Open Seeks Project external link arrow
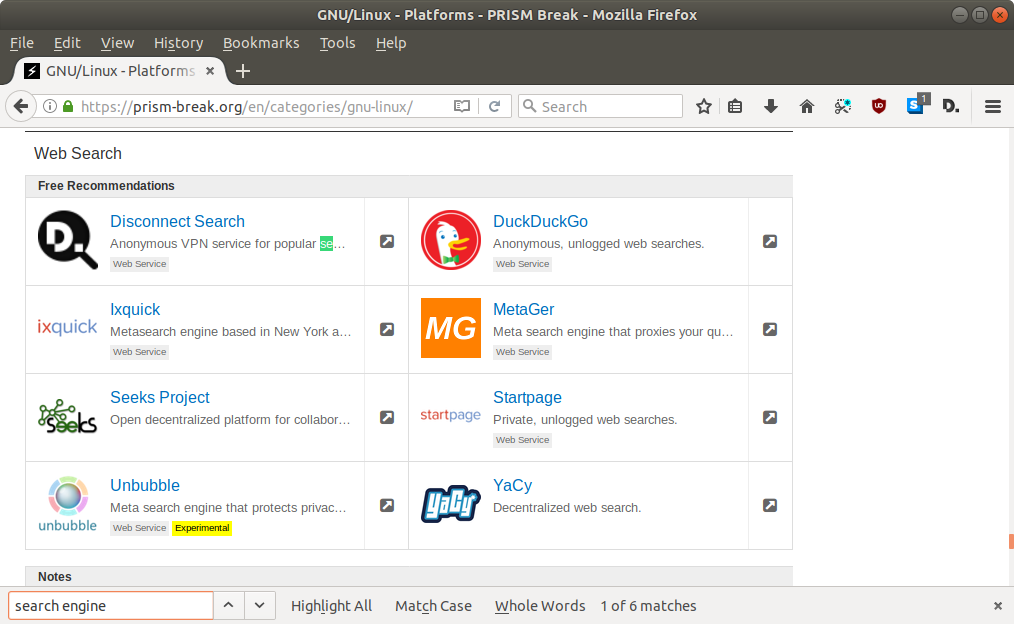This screenshot has height=624, width=1014. (x=387, y=417)
